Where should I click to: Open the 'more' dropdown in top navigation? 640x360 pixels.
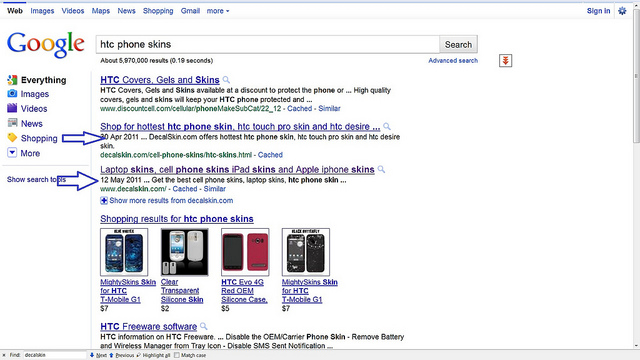(218, 11)
